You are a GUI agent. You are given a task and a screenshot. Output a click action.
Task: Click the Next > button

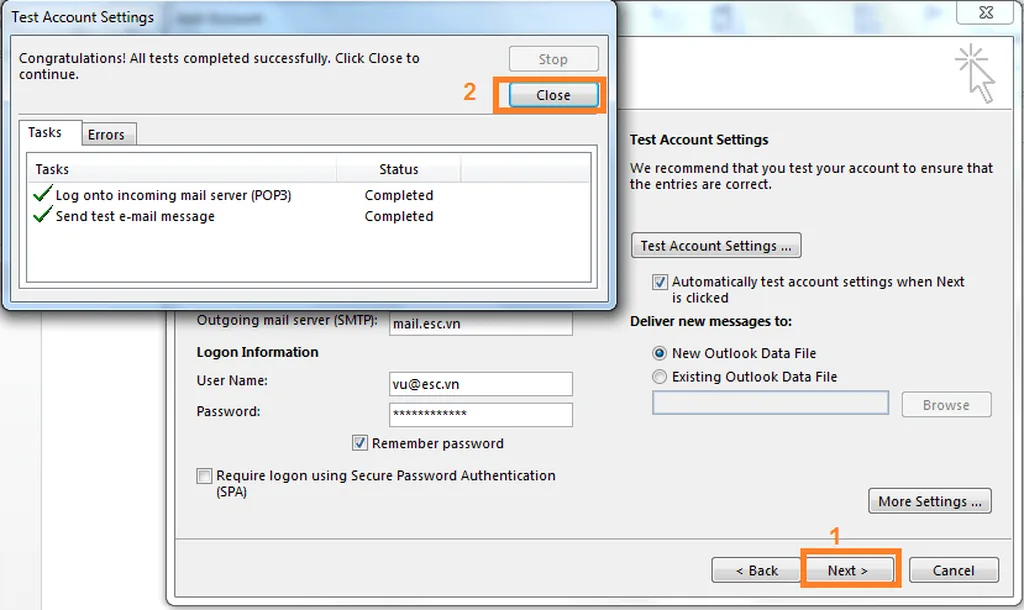pyautogui.click(x=848, y=570)
